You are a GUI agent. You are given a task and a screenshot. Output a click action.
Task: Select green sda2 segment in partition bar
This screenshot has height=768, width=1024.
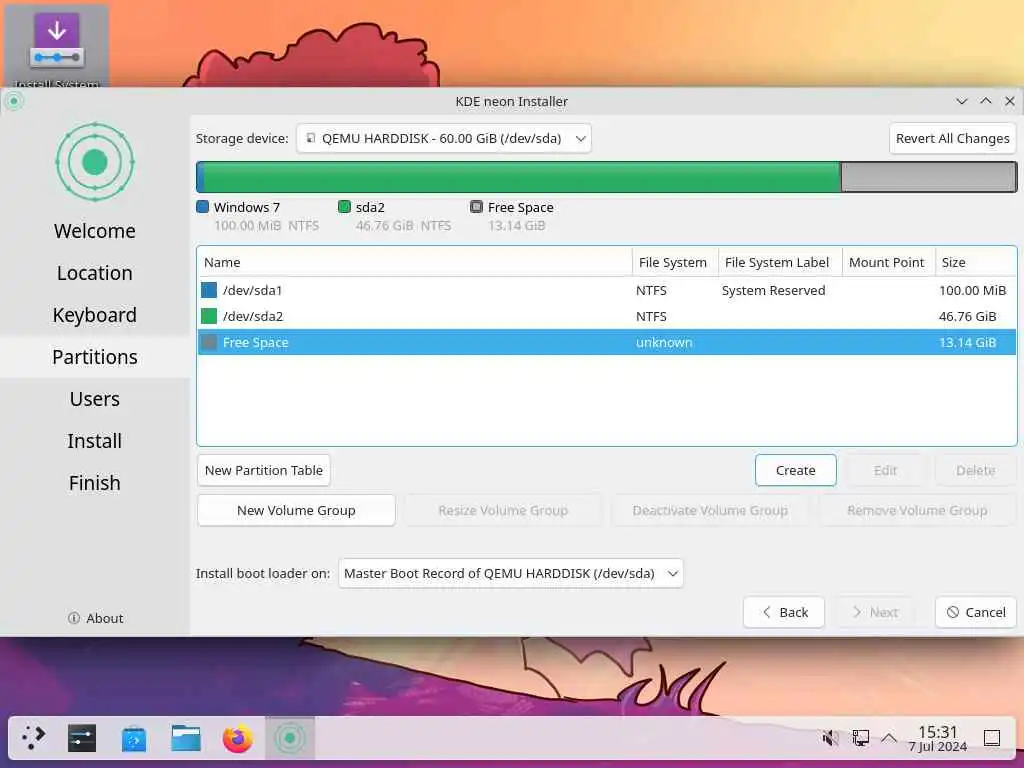(522, 177)
